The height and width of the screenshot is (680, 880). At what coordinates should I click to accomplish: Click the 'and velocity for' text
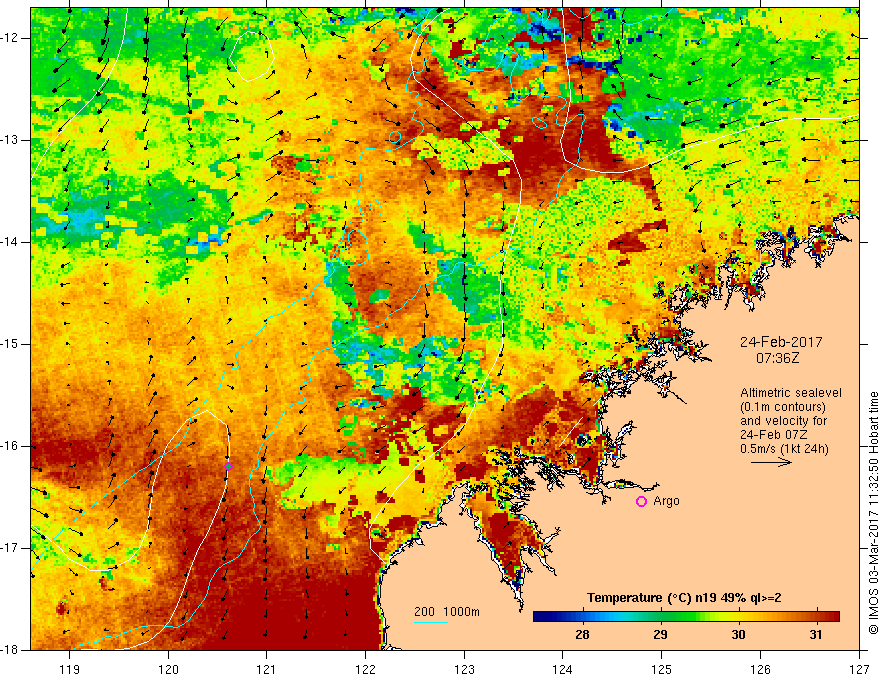click(783, 421)
